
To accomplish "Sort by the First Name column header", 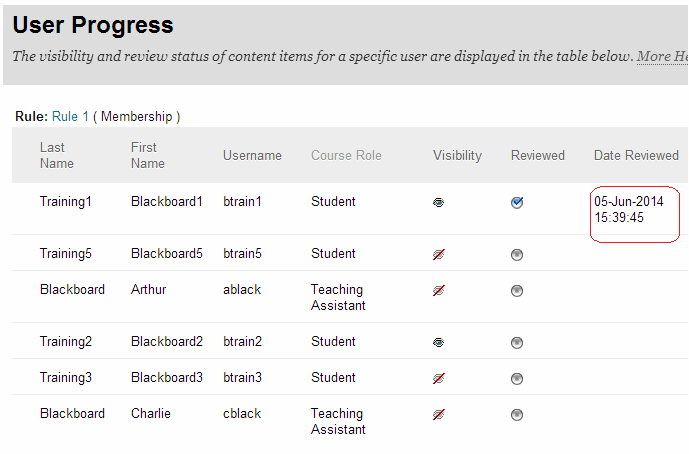I will tap(148, 156).
